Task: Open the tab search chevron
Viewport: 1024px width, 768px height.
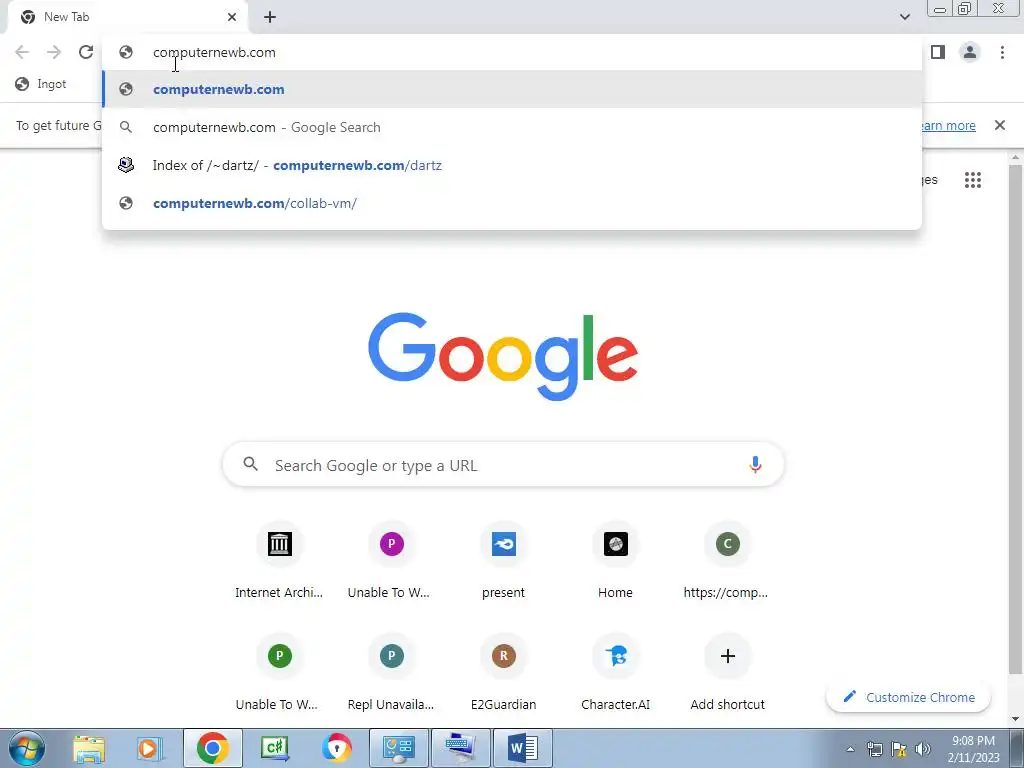Action: [x=904, y=17]
